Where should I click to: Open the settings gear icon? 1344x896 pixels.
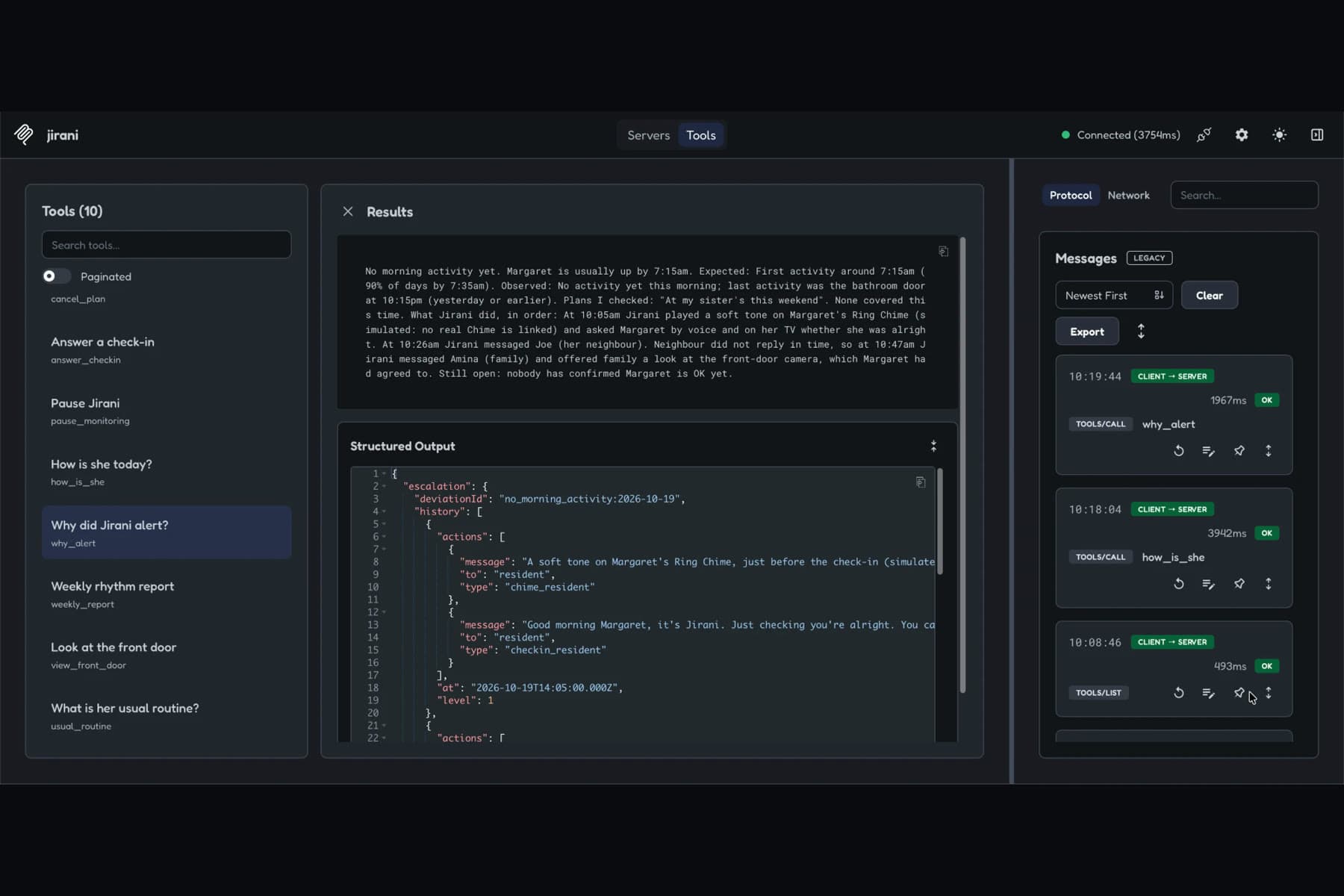pyautogui.click(x=1242, y=135)
